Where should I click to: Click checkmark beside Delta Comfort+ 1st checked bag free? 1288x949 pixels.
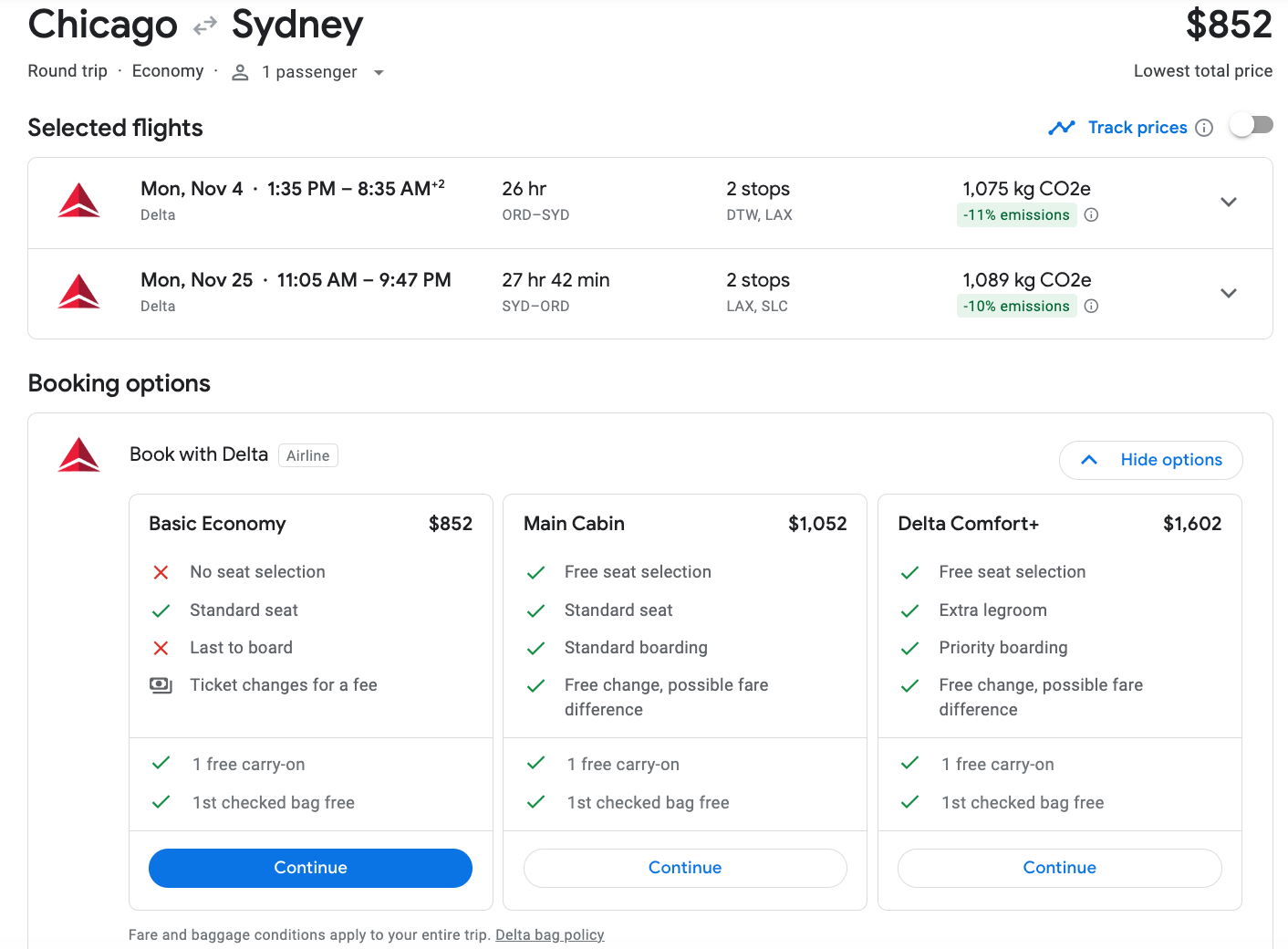(910, 801)
